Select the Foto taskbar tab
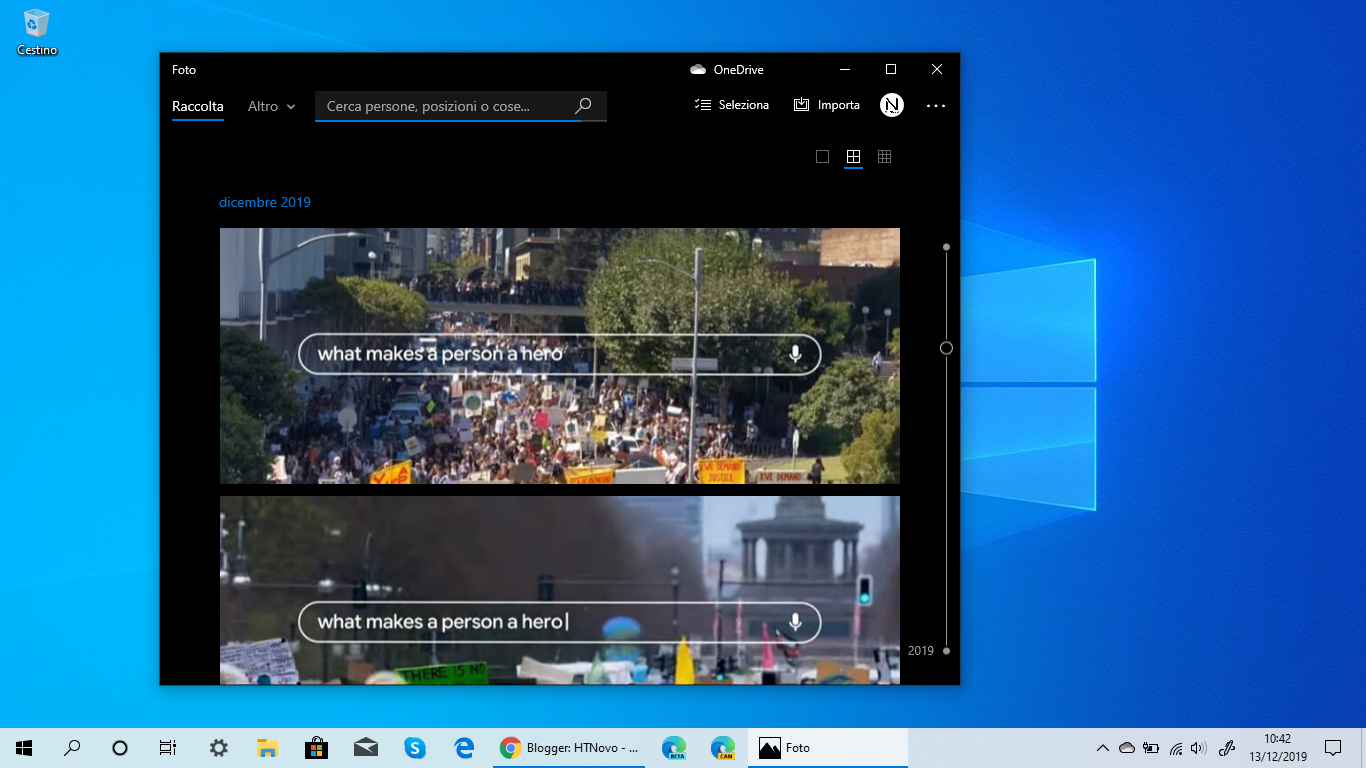 [x=827, y=747]
